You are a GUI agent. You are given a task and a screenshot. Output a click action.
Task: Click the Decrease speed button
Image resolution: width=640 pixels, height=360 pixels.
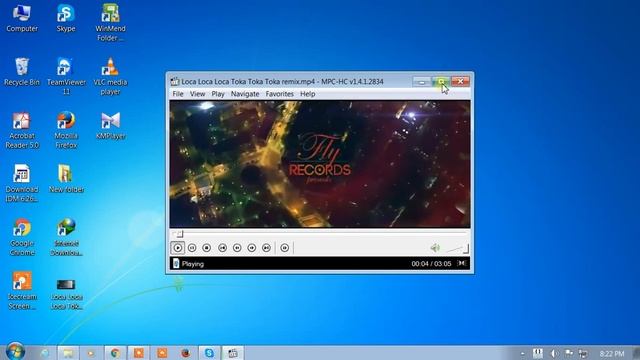coord(237,248)
